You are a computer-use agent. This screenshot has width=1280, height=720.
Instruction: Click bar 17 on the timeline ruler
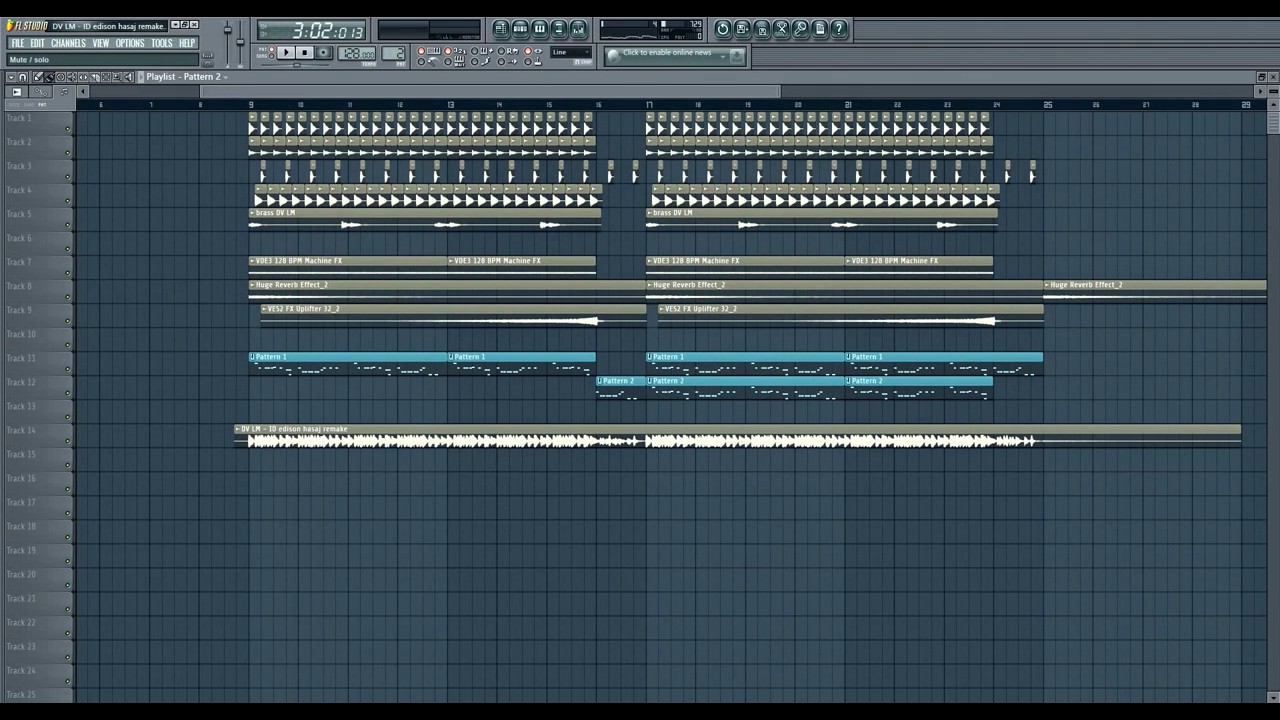tap(649, 104)
